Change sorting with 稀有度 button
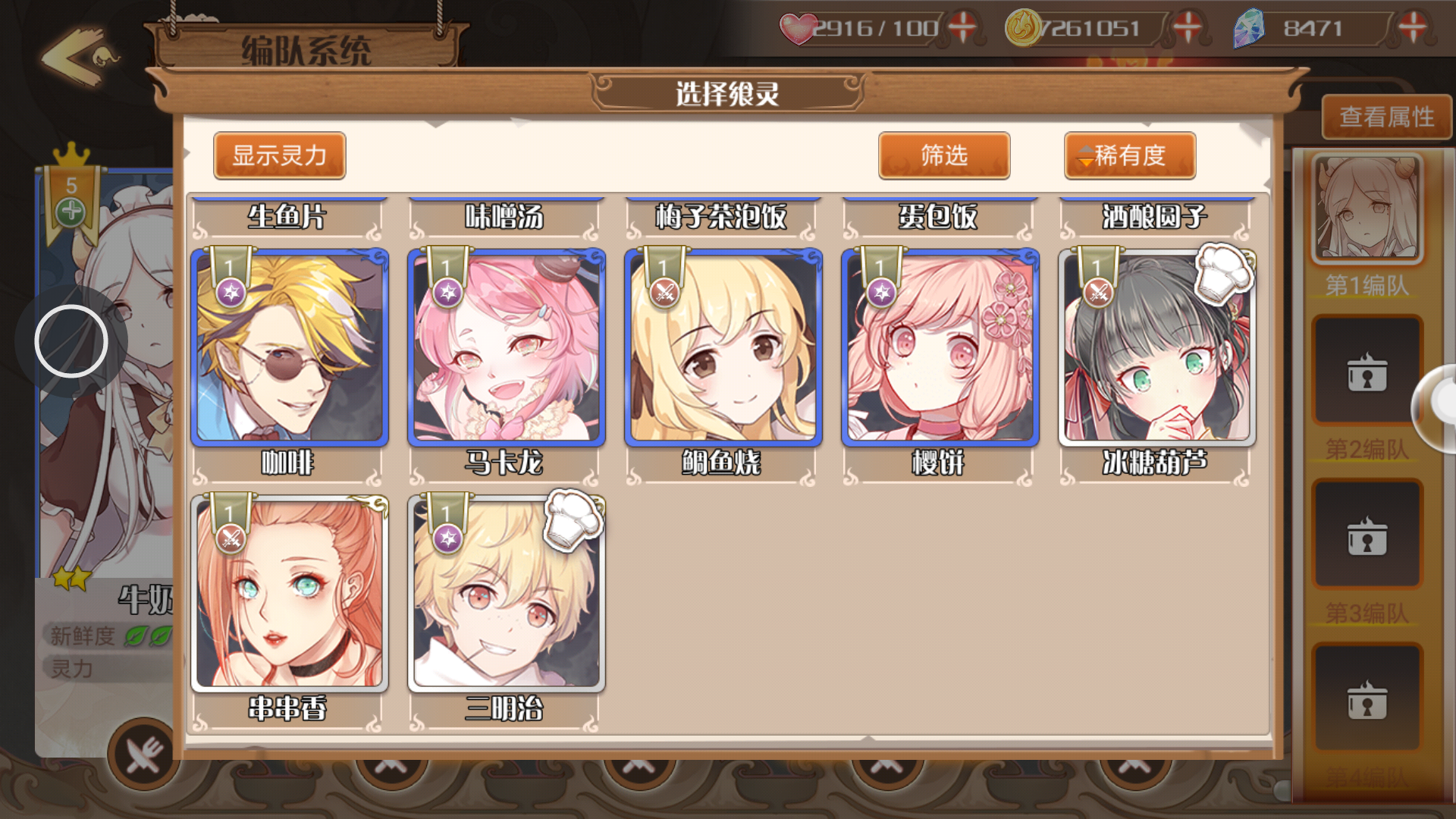 (1130, 155)
